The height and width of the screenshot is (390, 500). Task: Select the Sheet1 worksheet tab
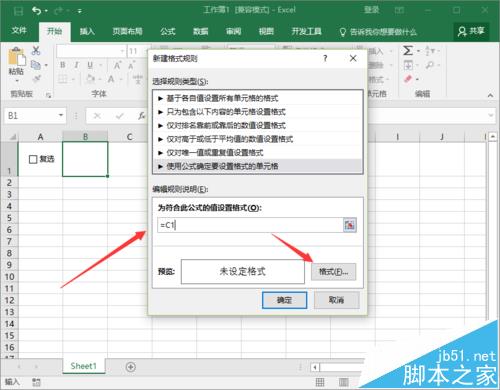tap(83, 366)
